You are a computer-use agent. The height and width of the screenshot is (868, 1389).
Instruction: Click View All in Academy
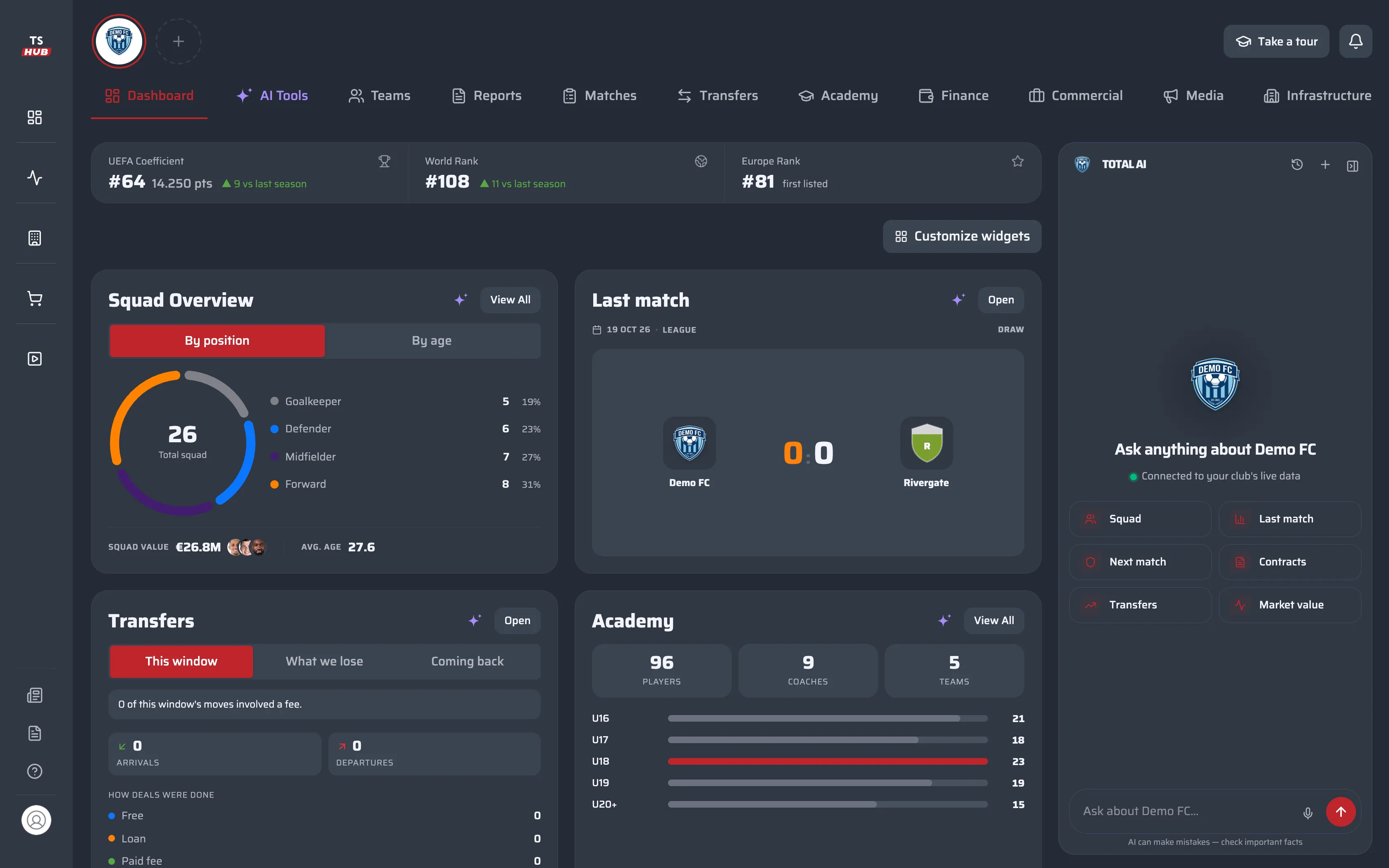point(993,620)
